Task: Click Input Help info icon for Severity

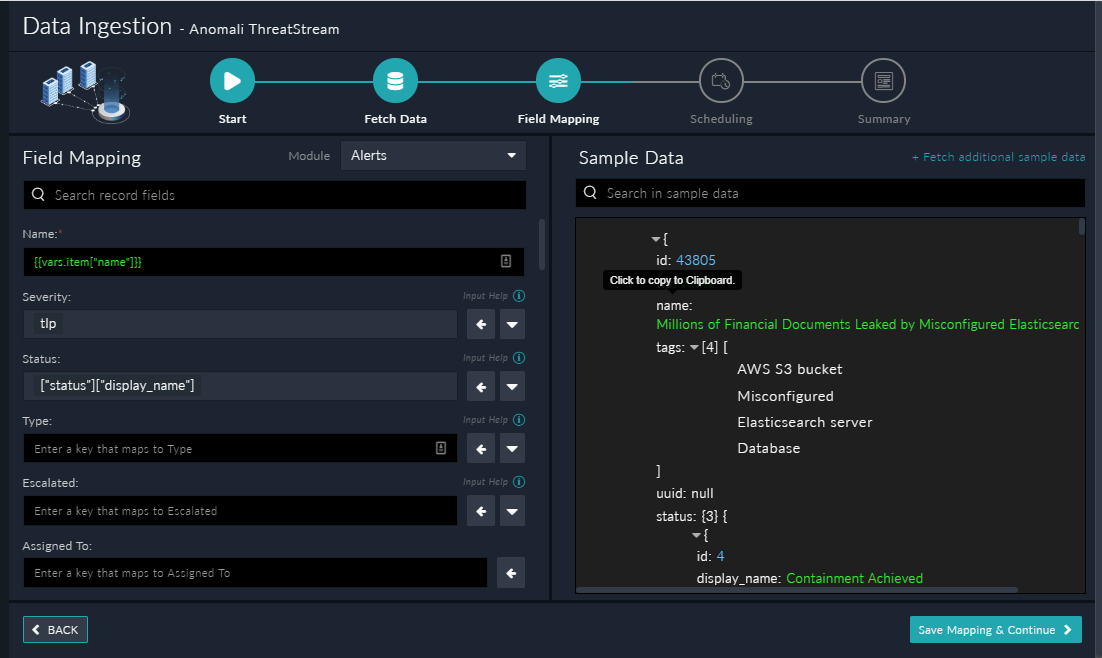Action: click(x=519, y=296)
